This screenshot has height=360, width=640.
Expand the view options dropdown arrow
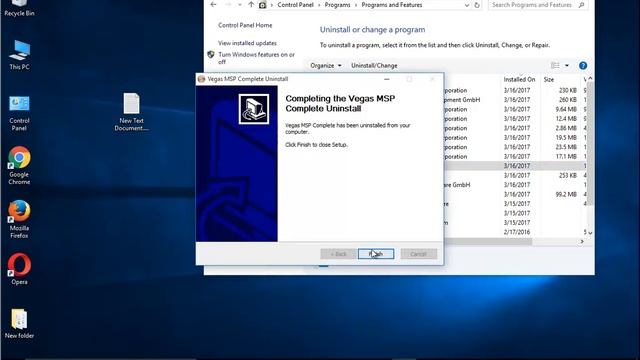[567, 65]
